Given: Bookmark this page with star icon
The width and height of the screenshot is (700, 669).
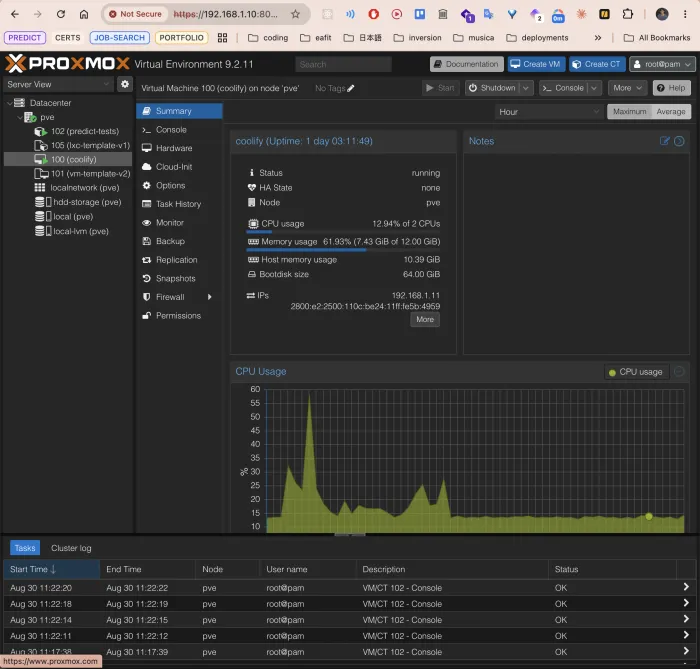Looking at the screenshot, I should 295,14.
